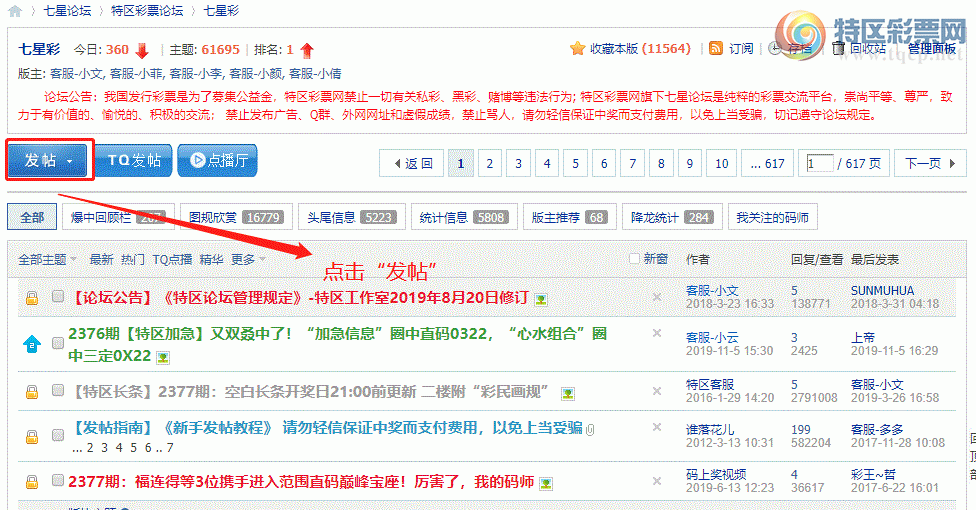Open author 客服-小云 profile link
This screenshot has height=510, width=976.
pyautogui.click(x=712, y=337)
